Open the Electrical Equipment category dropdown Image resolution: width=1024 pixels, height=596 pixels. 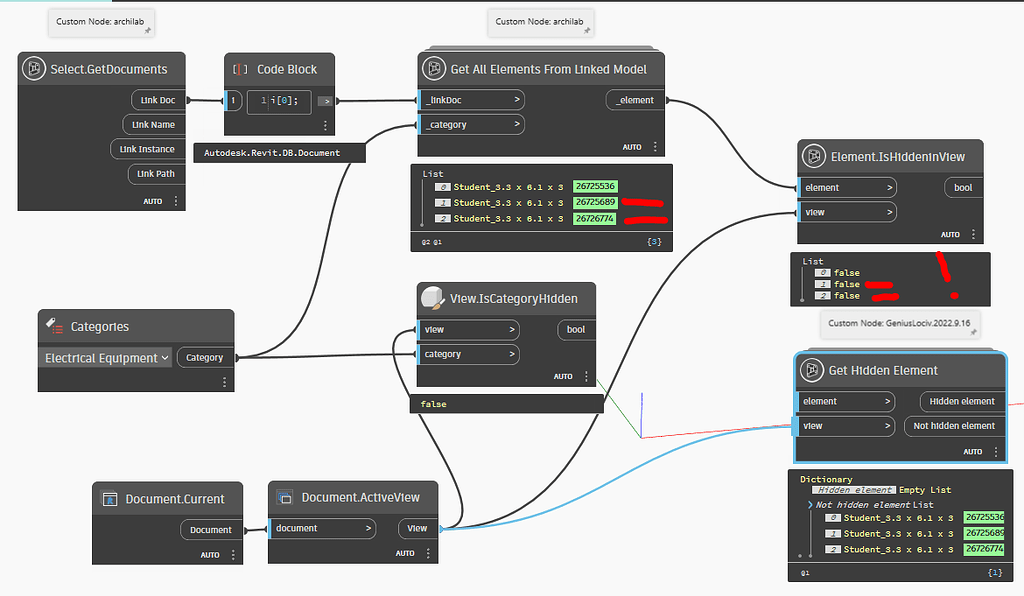click(x=104, y=357)
